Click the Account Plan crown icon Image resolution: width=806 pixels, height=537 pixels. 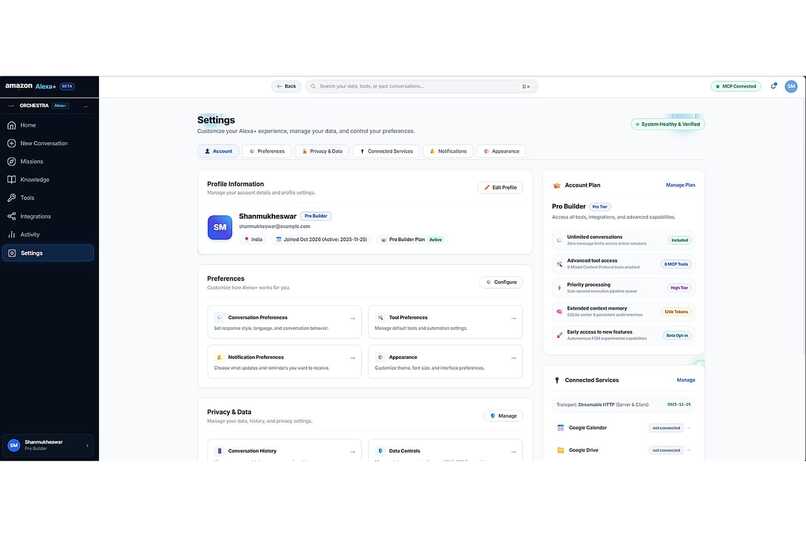557,185
